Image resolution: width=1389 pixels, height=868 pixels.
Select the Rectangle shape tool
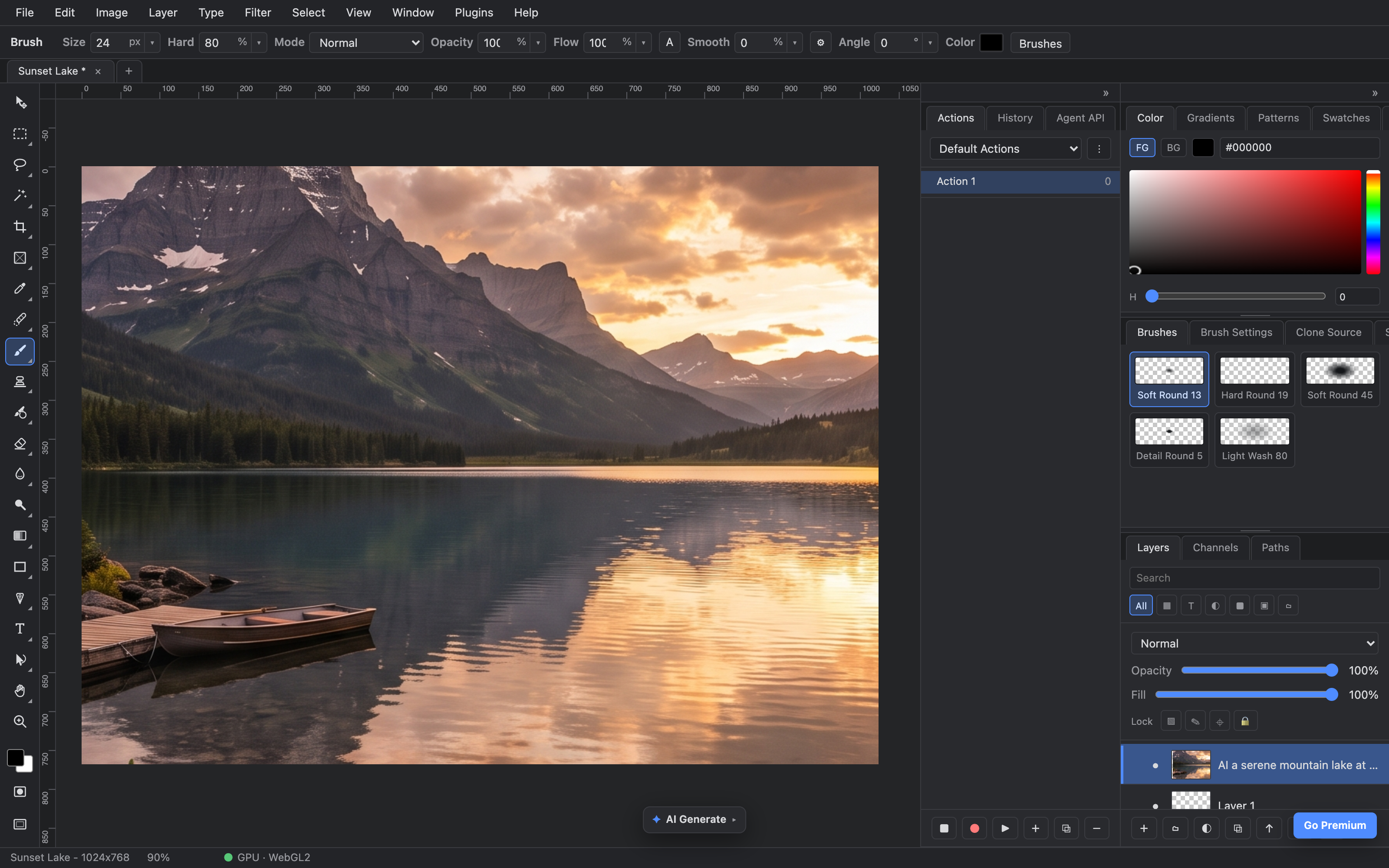tap(20, 568)
